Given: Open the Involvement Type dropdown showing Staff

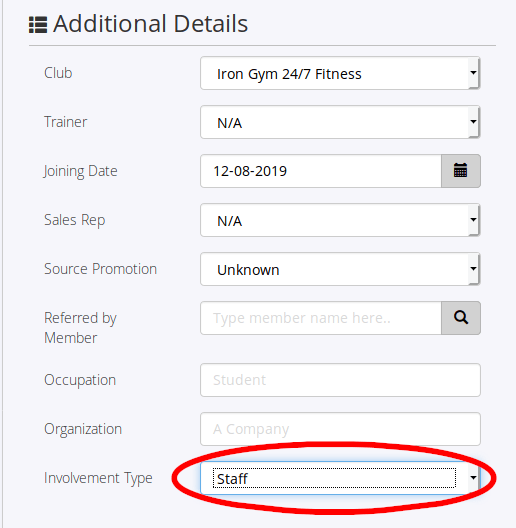Looking at the screenshot, I should click(x=340, y=478).
